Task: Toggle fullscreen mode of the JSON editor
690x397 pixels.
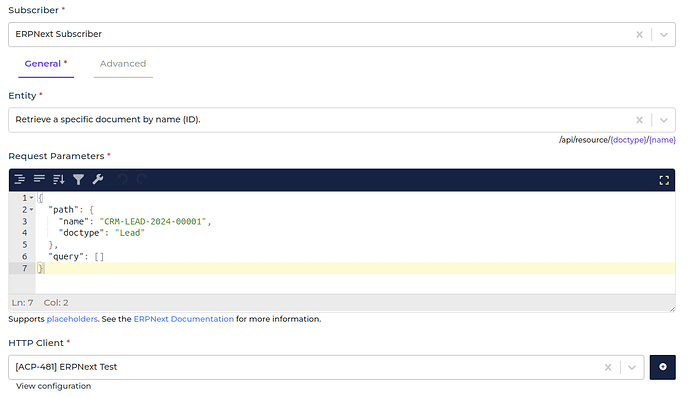Action: click(x=664, y=180)
